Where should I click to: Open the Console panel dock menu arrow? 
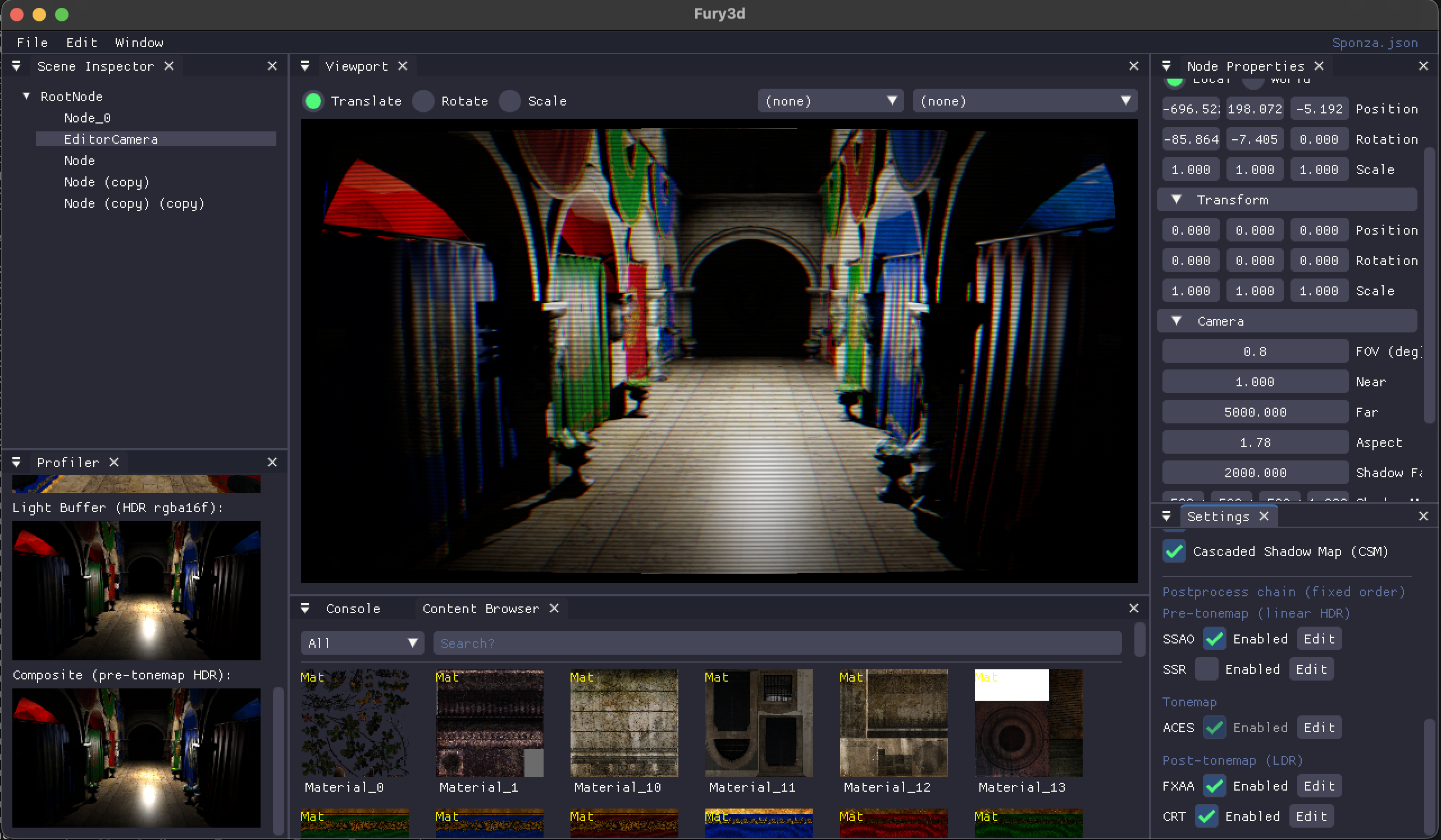305,609
